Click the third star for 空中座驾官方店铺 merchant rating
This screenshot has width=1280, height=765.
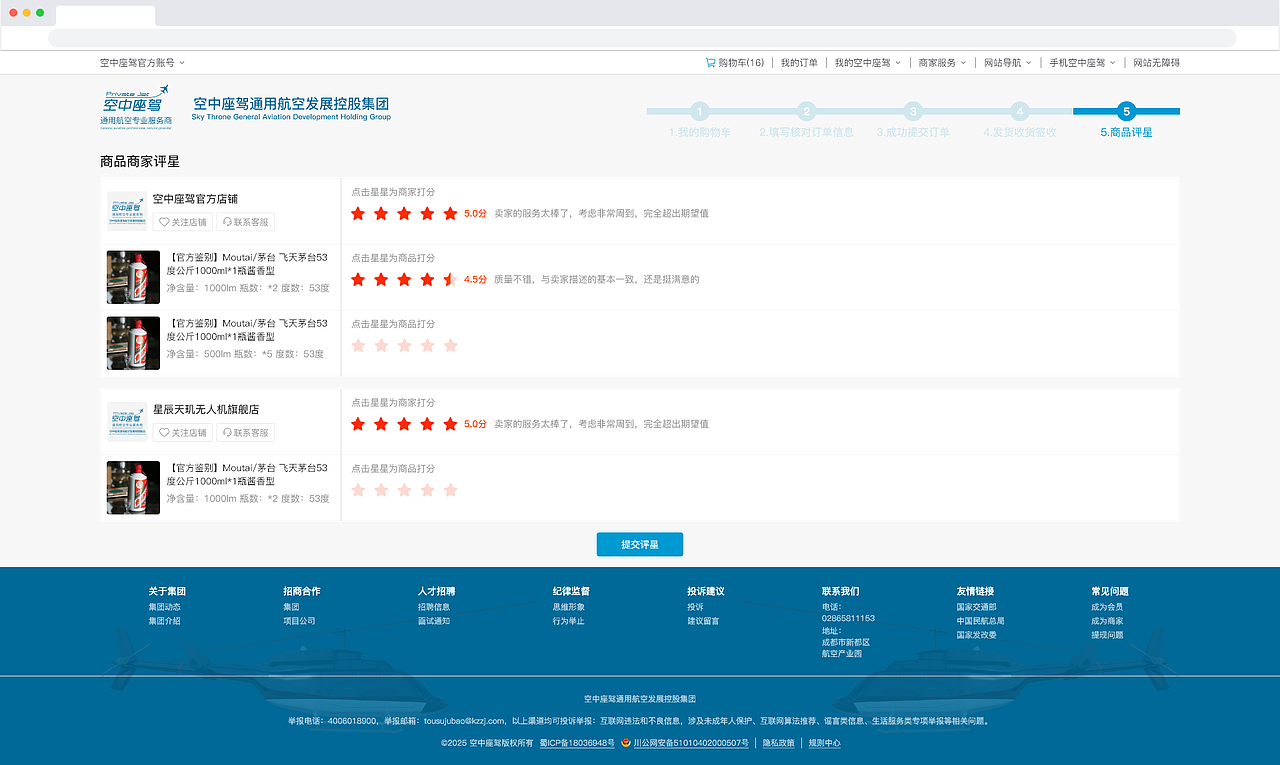click(x=404, y=213)
